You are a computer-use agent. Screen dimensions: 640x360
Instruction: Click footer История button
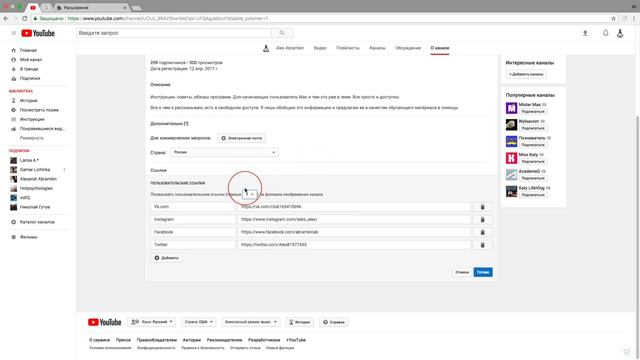tap(300, 322)
